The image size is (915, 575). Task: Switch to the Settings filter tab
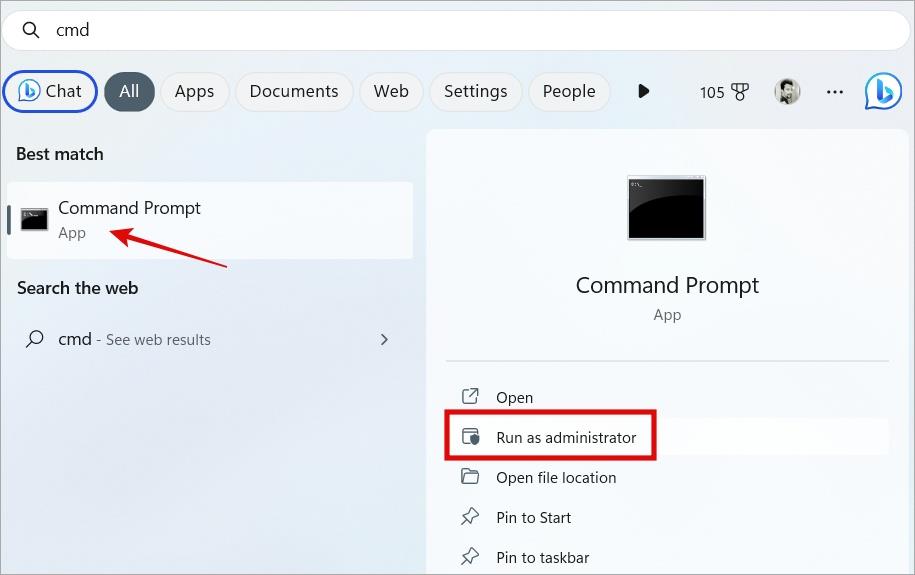[x=476, y=92]
